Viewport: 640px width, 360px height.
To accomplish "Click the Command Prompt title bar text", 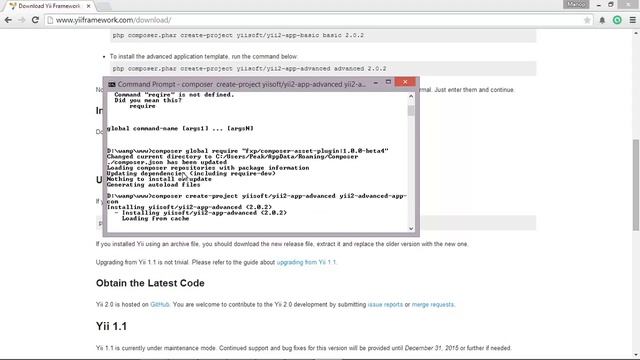I will (242, 84).
